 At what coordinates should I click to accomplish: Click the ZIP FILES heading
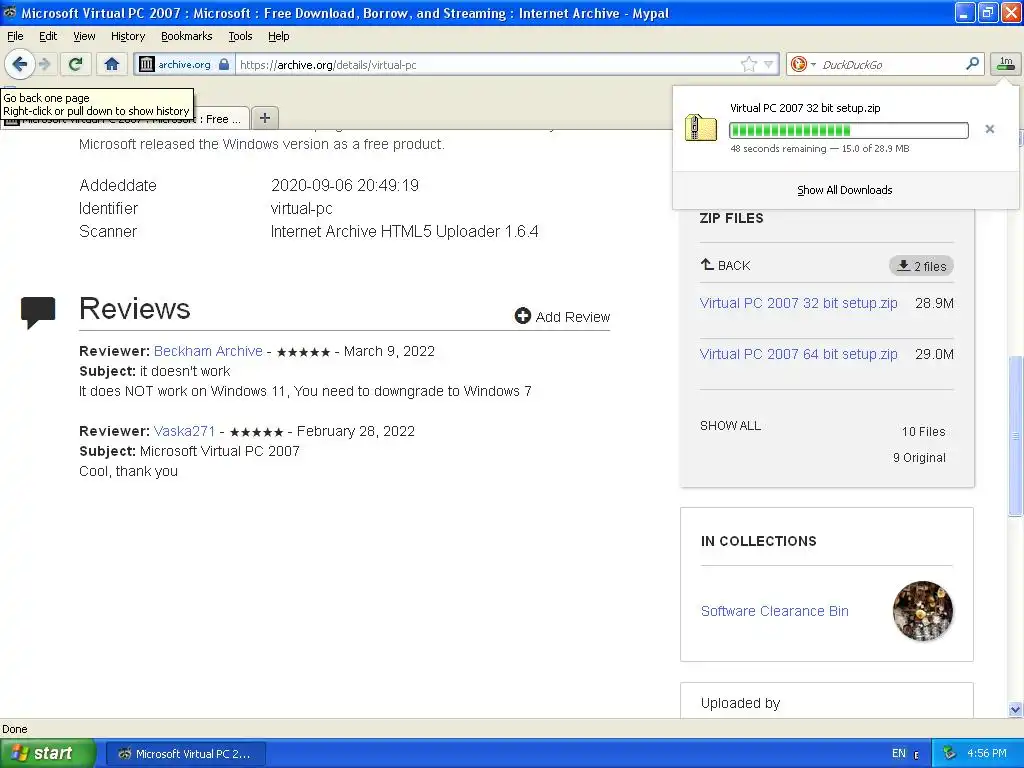[731, 218]
